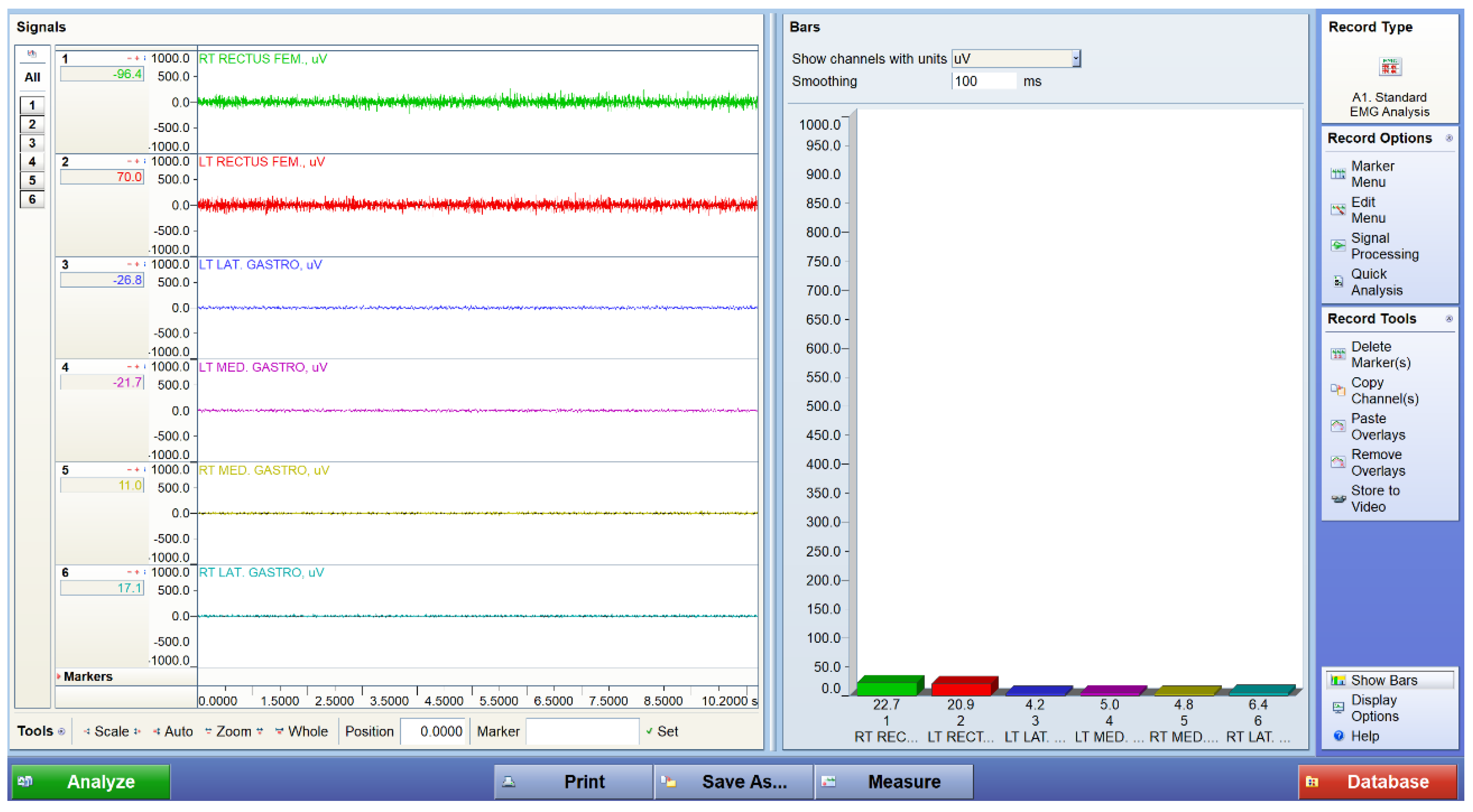
Task: Toggle the All channels selector
Action: pyautogui.click(x=32, y=77)
